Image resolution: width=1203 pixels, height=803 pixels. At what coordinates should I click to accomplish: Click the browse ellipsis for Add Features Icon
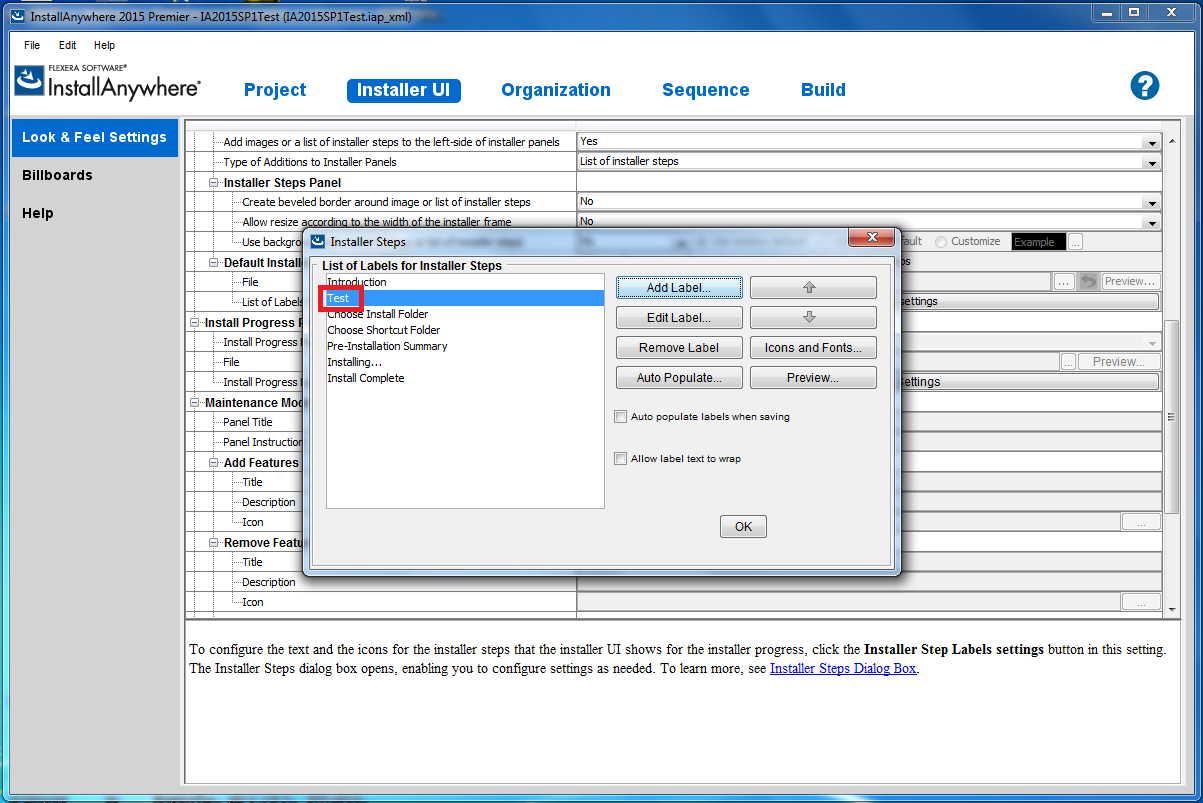coord(1141,522)
